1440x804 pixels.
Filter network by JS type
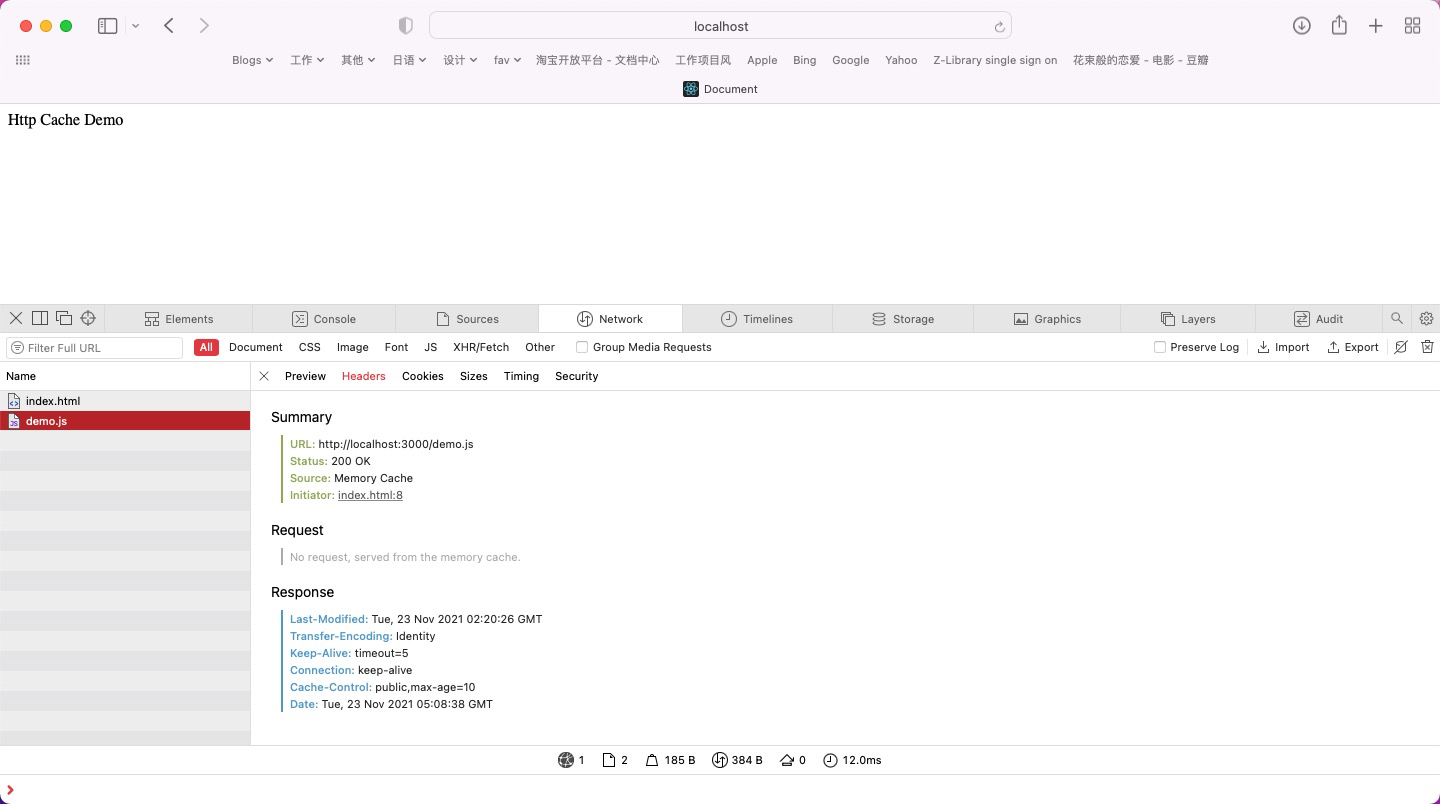[x=431, y=347]
